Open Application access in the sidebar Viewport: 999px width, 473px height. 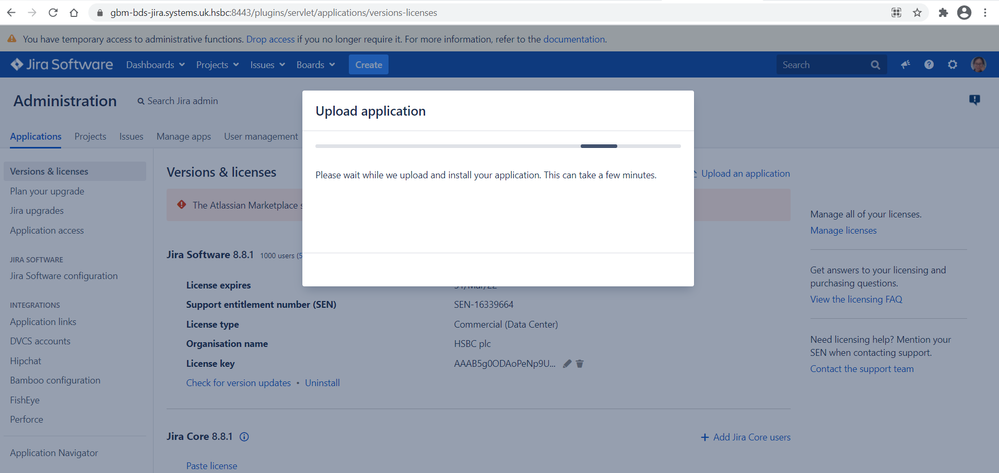pyautogui.click(x=47, y=230)
